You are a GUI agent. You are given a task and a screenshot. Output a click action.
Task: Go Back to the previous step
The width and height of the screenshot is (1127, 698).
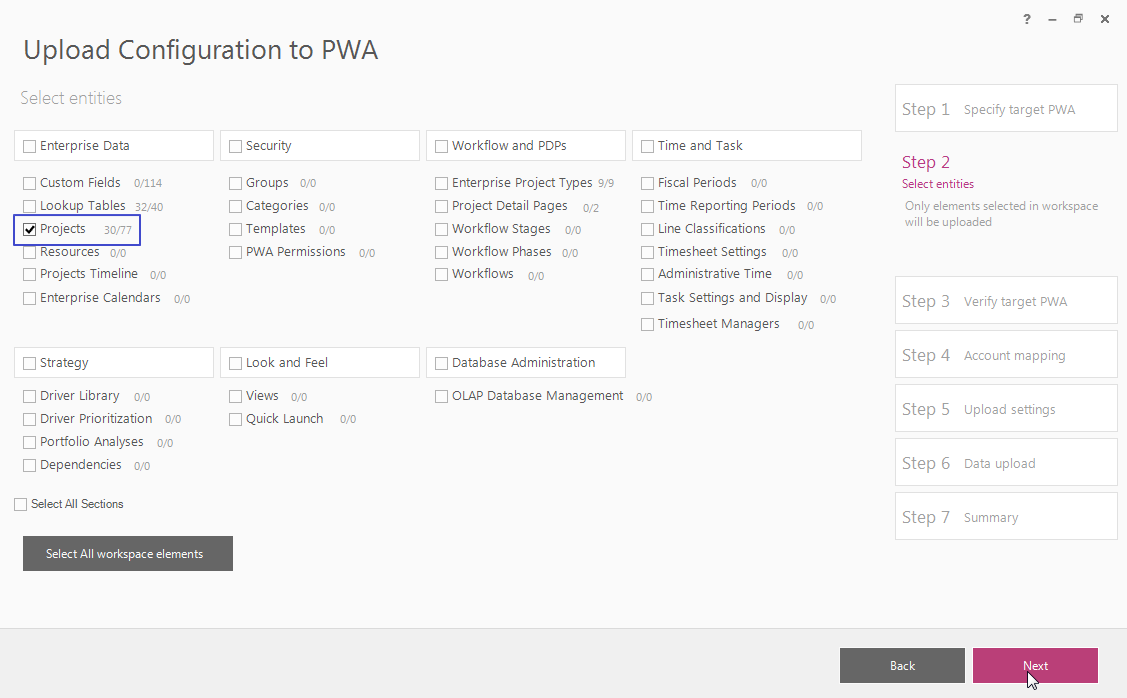[x=902, y=666]
